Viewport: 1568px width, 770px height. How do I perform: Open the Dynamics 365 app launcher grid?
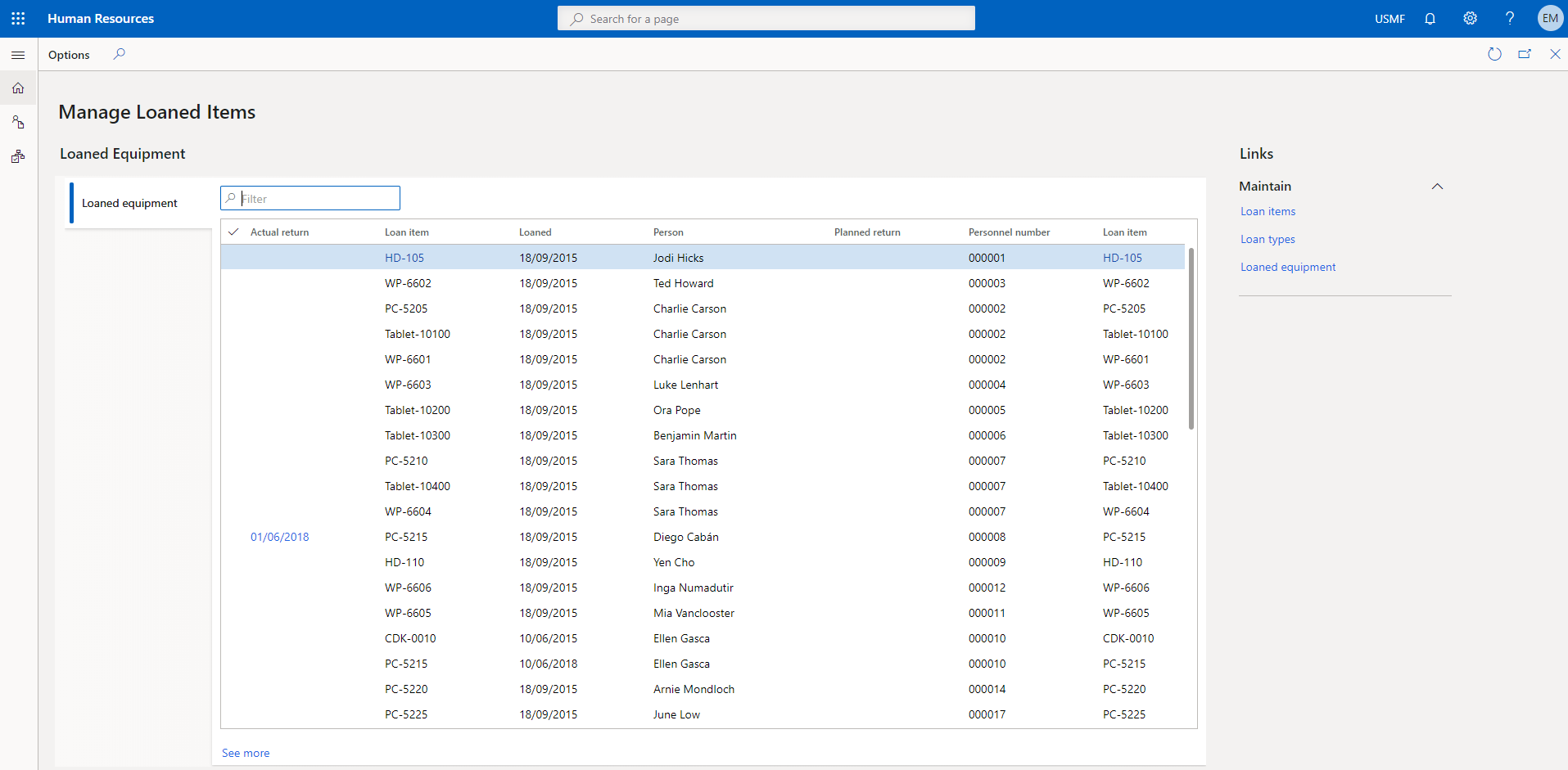coord(17,18)
